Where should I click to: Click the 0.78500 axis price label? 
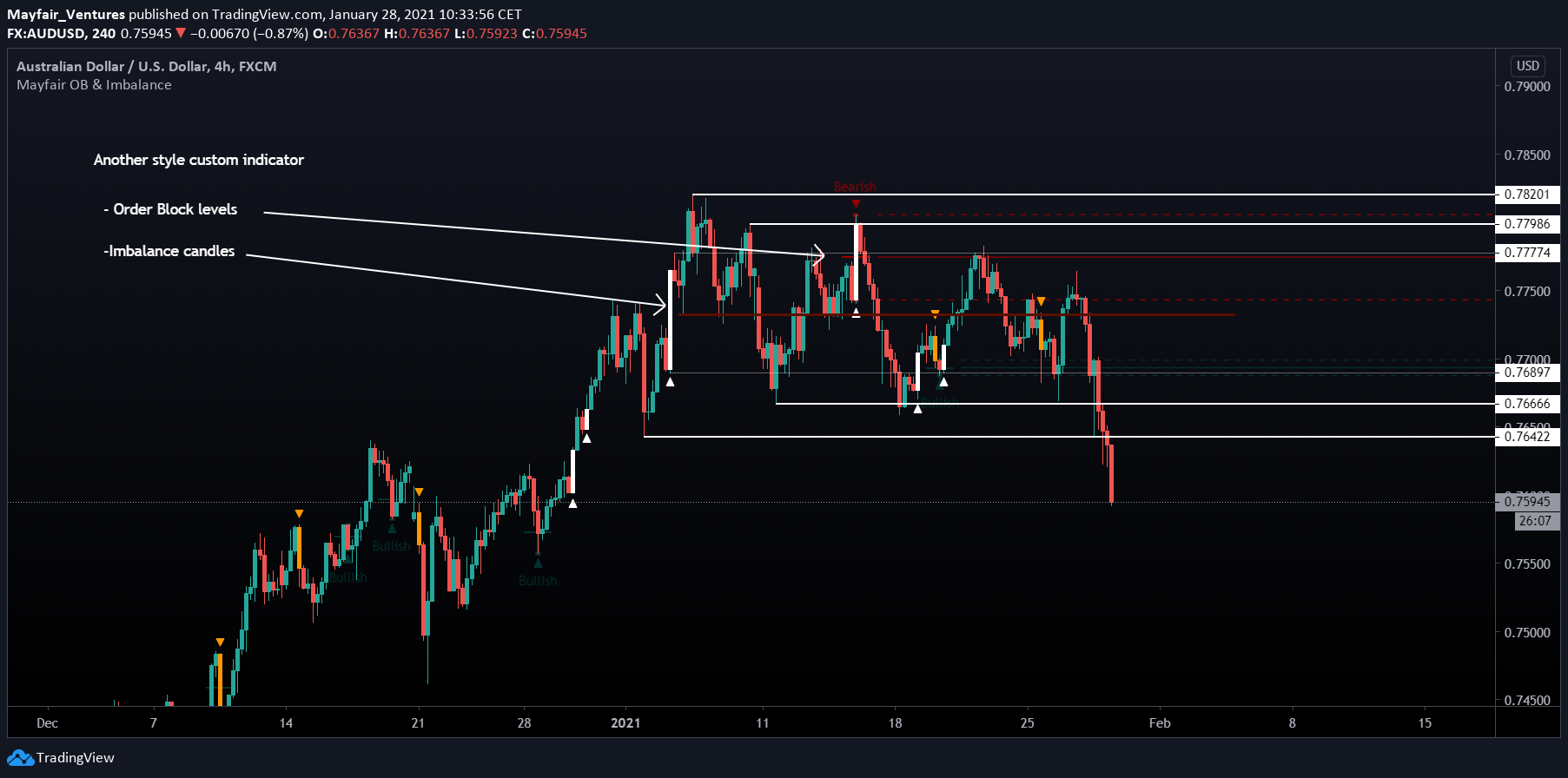click(x=1527, y=155)
